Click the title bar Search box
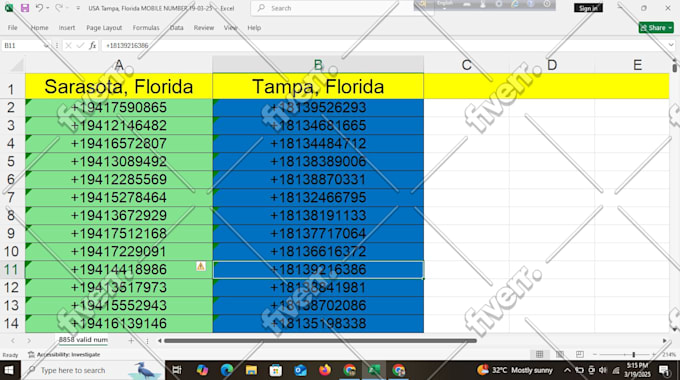The height and width of the screenshot is (380, 680). pos(341,8)
